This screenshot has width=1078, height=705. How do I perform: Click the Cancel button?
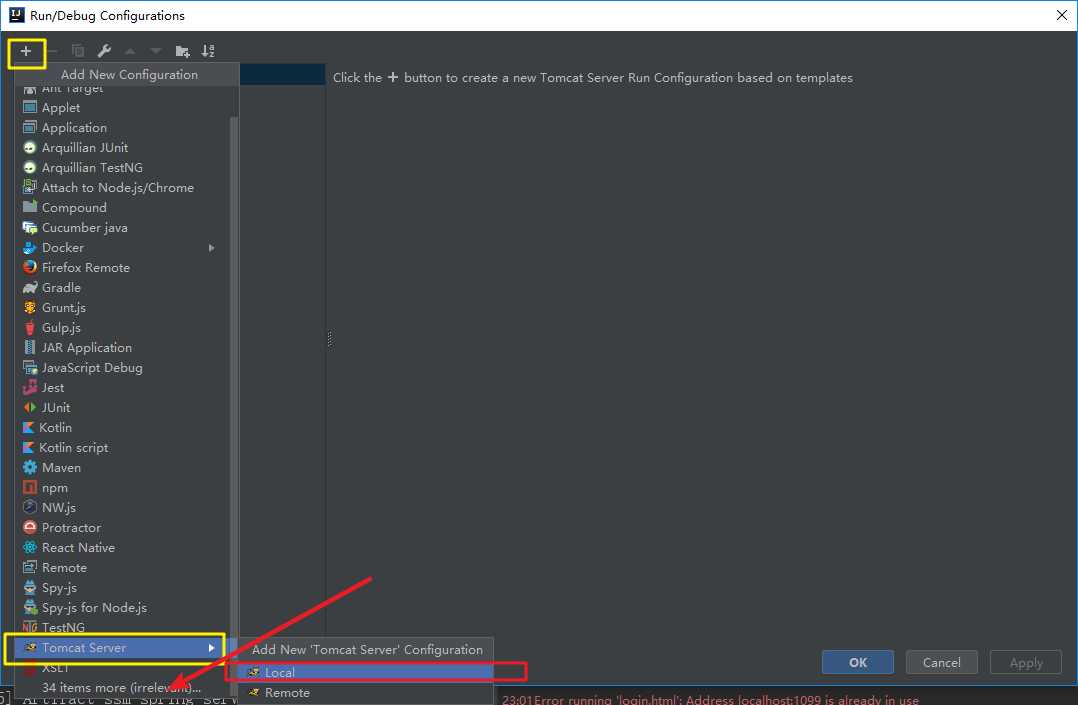(941, 662)
